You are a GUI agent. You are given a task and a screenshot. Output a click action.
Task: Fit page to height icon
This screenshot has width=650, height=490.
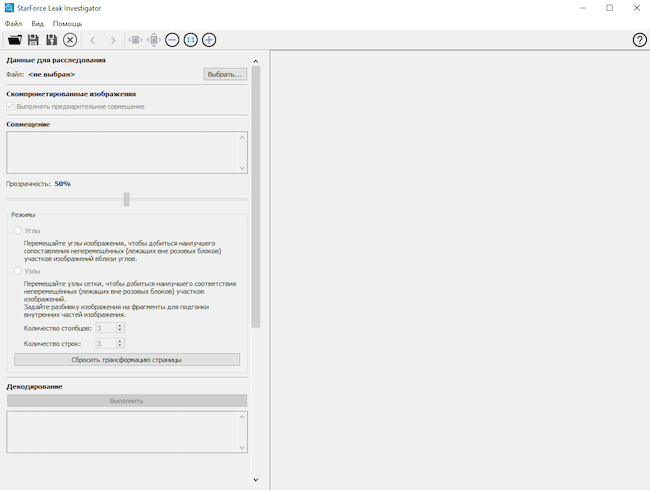(x=154, y=40)
